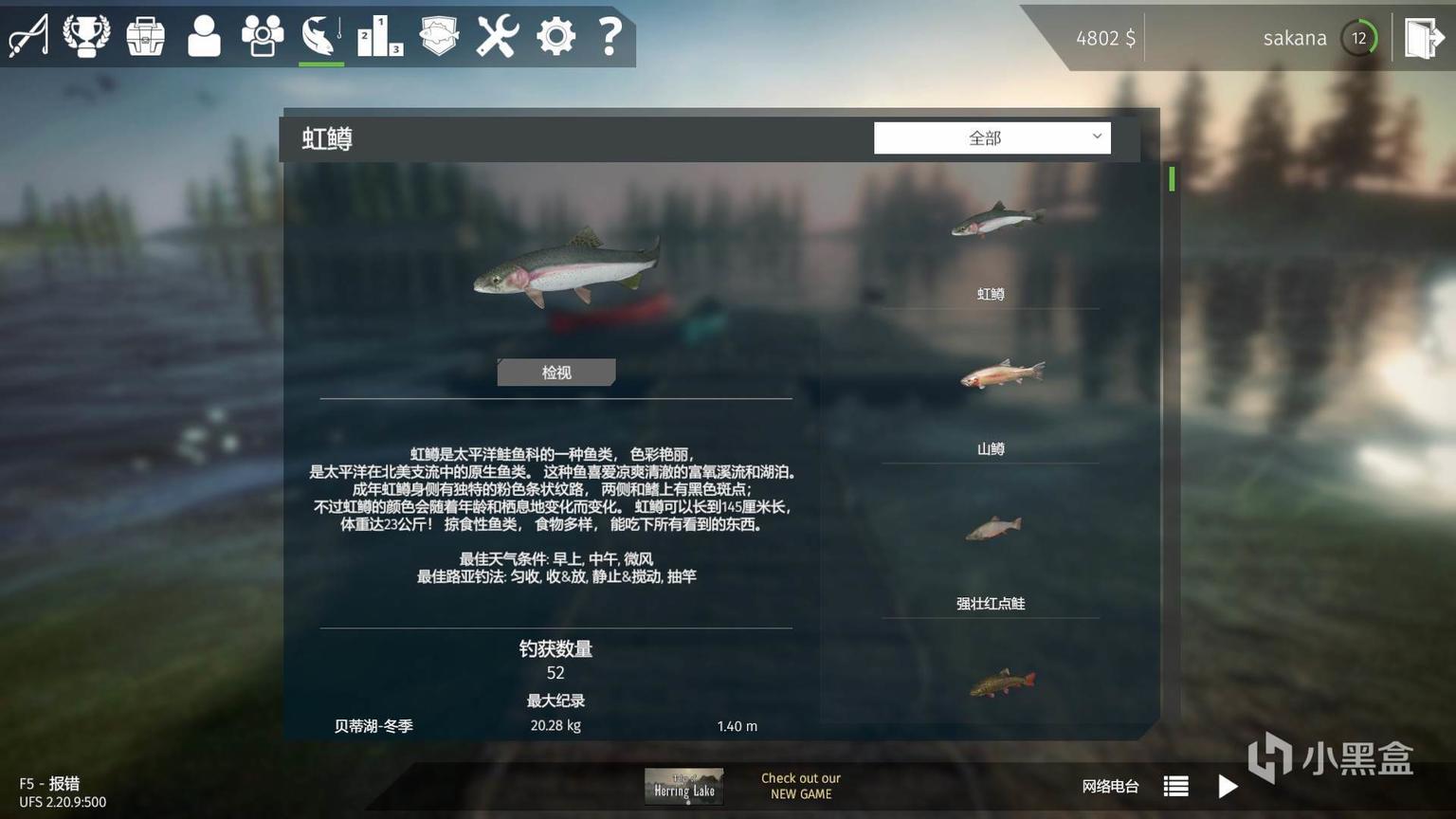Select the 虹鳟 fish thumbnail in list
The width and height of the screenshot is (1456, 819).
991,249
